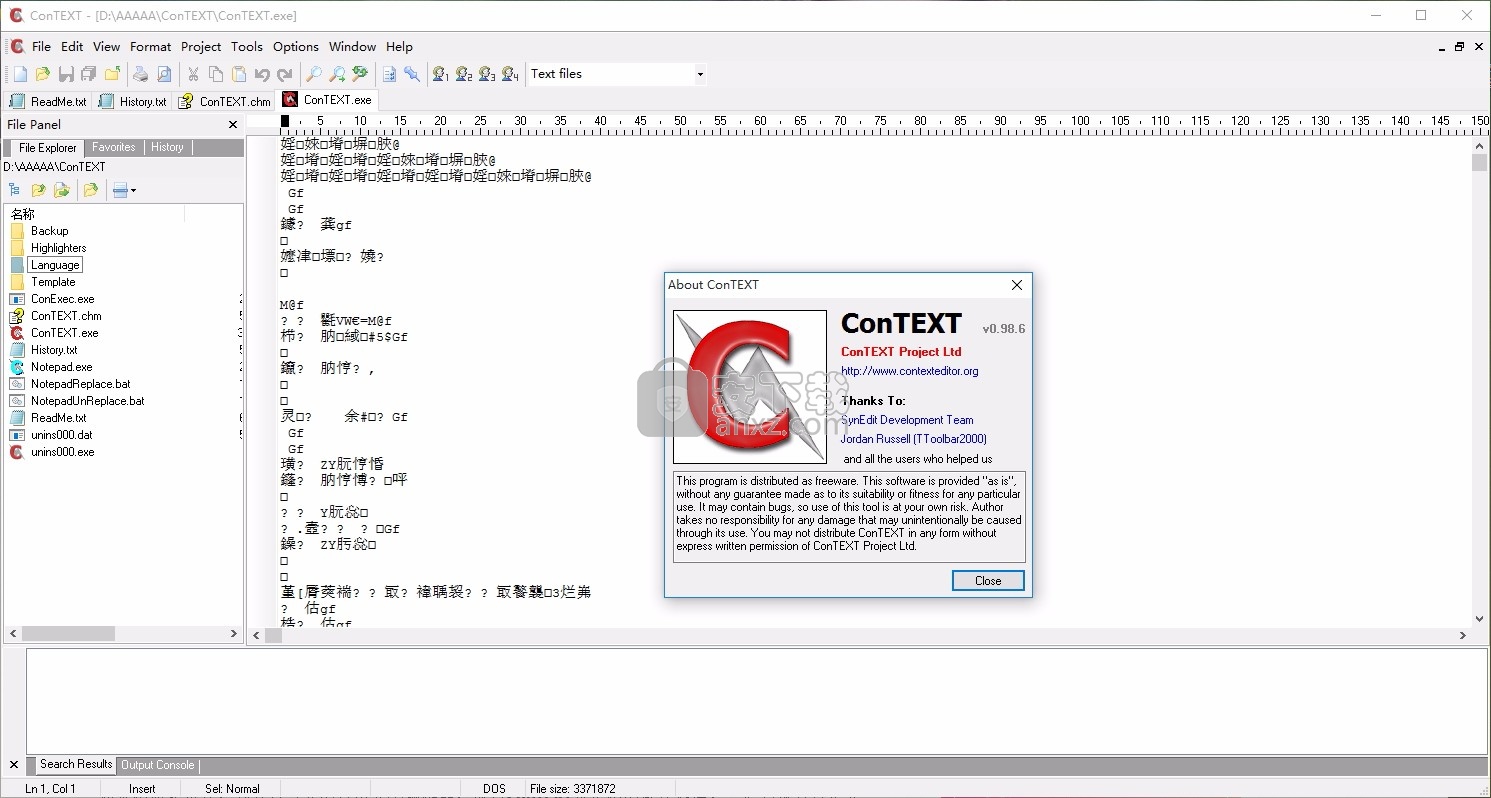Find next occurrence using the toolbar icon
1491x798 pixels.
pyautogui.click(x=337, y=74)
